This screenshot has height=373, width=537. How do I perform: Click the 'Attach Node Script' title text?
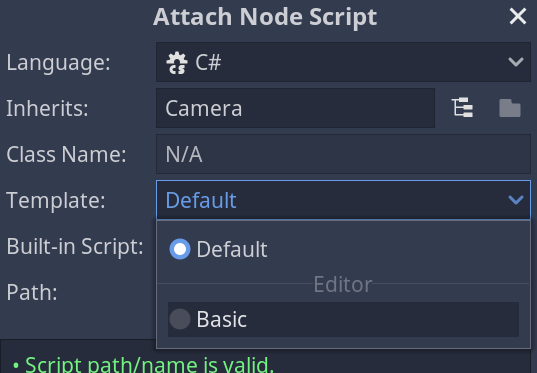(x=265, y=16)
